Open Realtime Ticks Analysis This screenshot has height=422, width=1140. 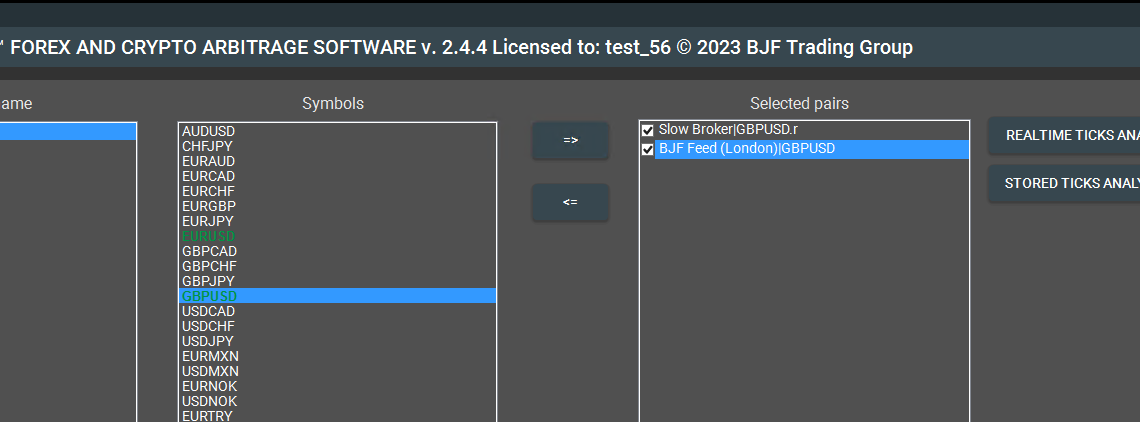(x=1064, y=135)
